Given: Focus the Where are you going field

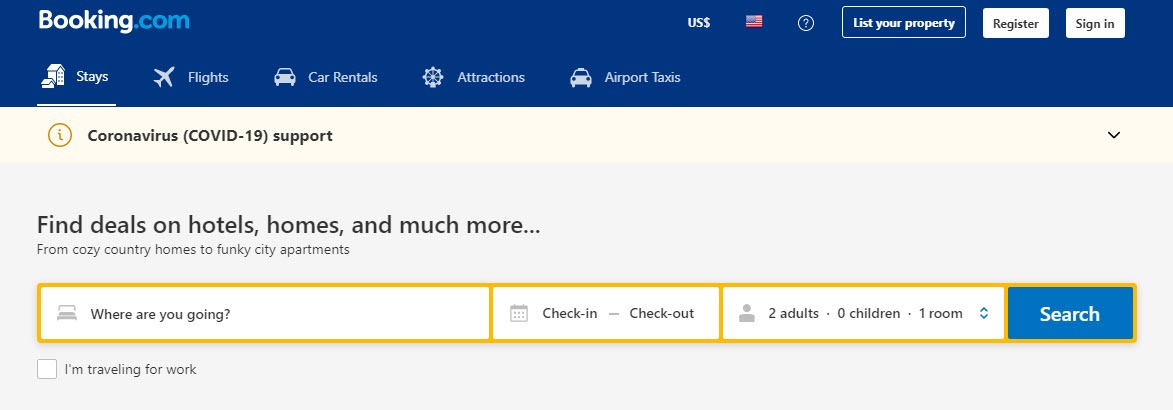Looking at the screenshot, I should coord(265,313).
